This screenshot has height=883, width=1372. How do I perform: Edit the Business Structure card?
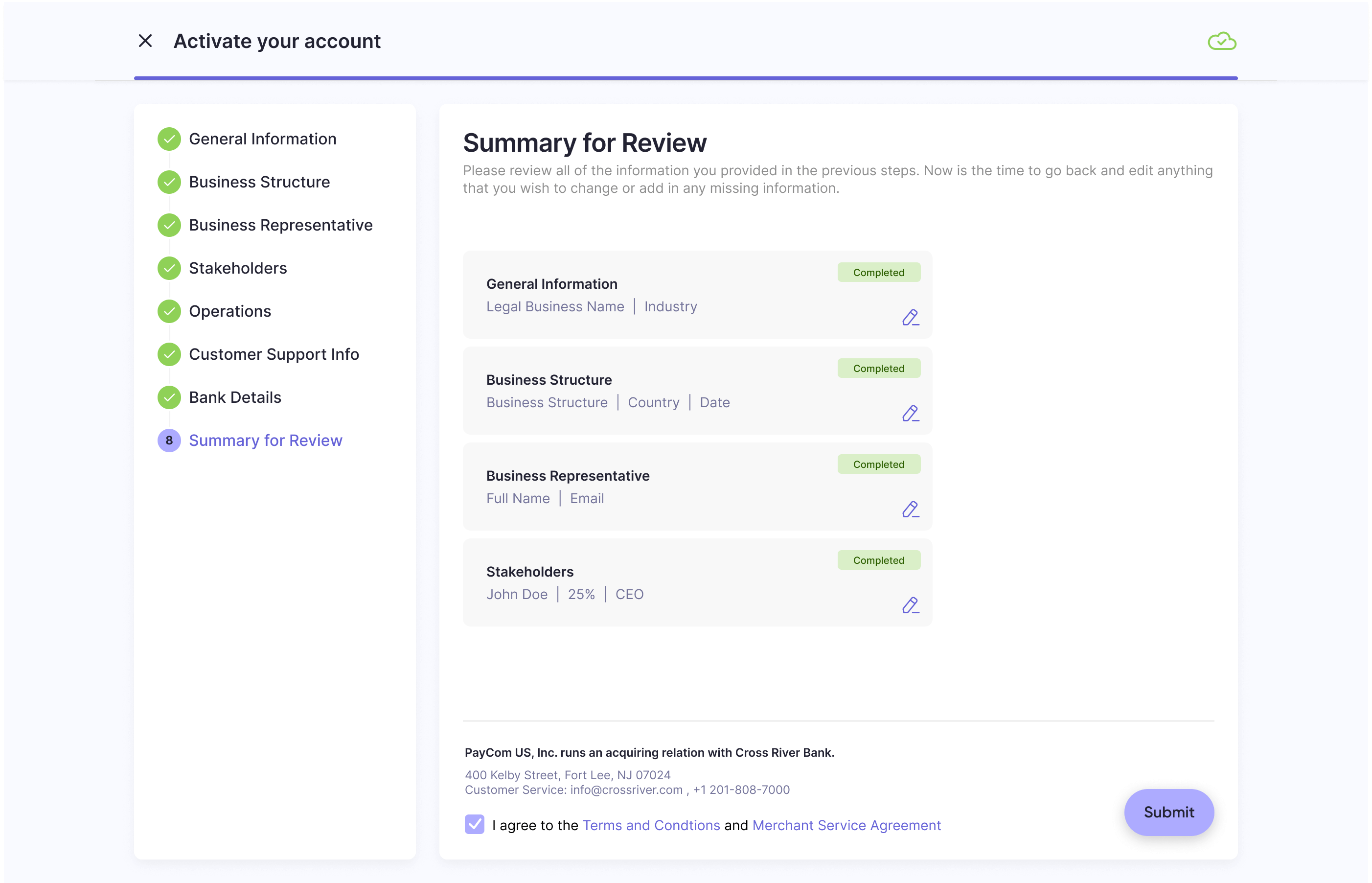pos(910,413)
